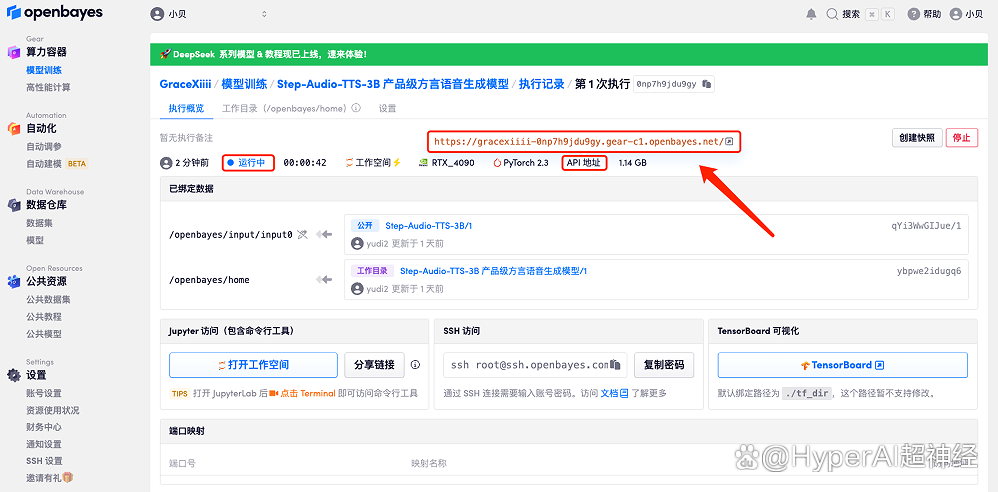998x492 pixels.
Task: Click the search magnifier icon
Action: (832, 14)
